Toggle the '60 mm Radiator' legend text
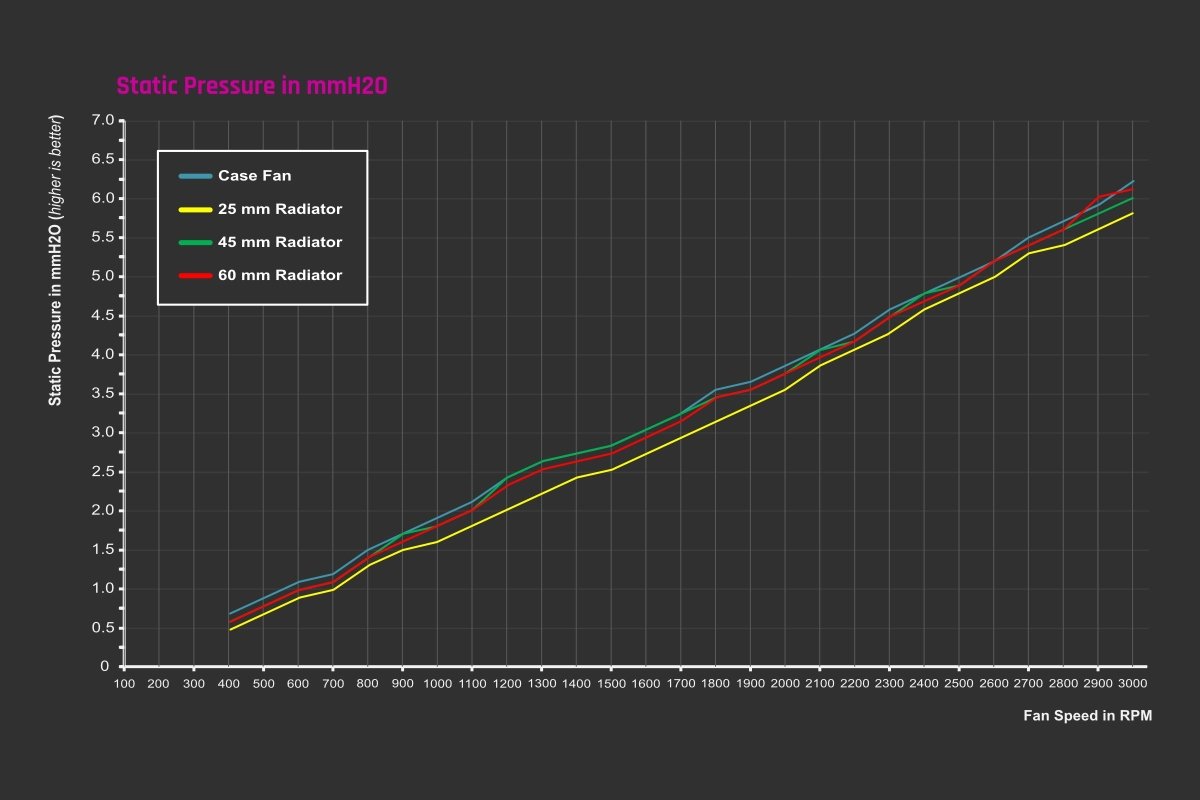 point(280,276)
